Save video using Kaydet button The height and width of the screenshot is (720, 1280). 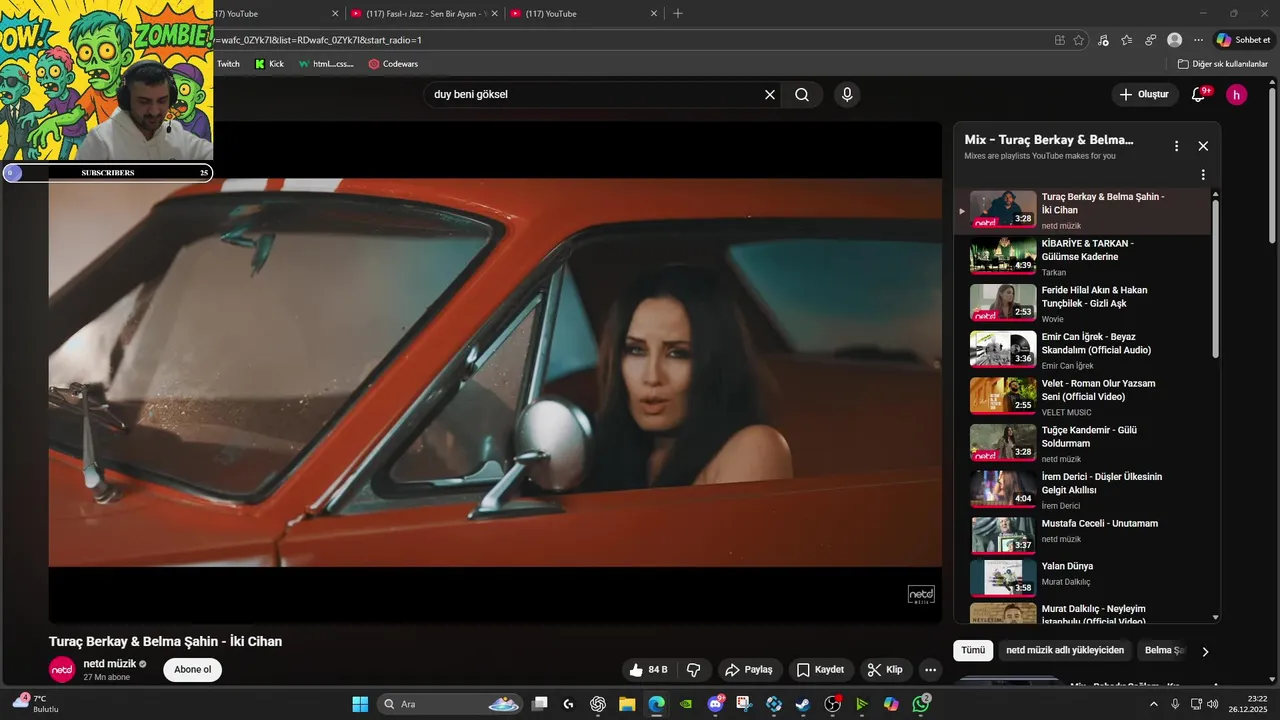(x=819, y=670)
